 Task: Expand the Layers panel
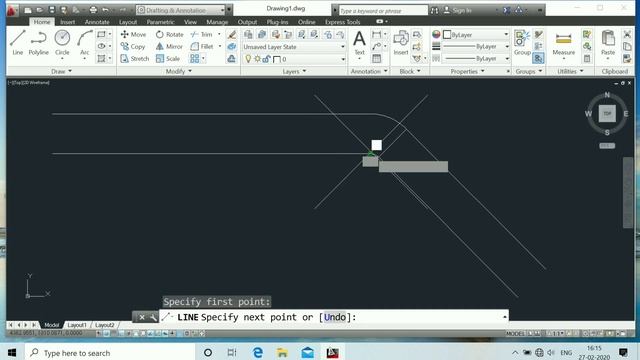[x=294, y=71]
